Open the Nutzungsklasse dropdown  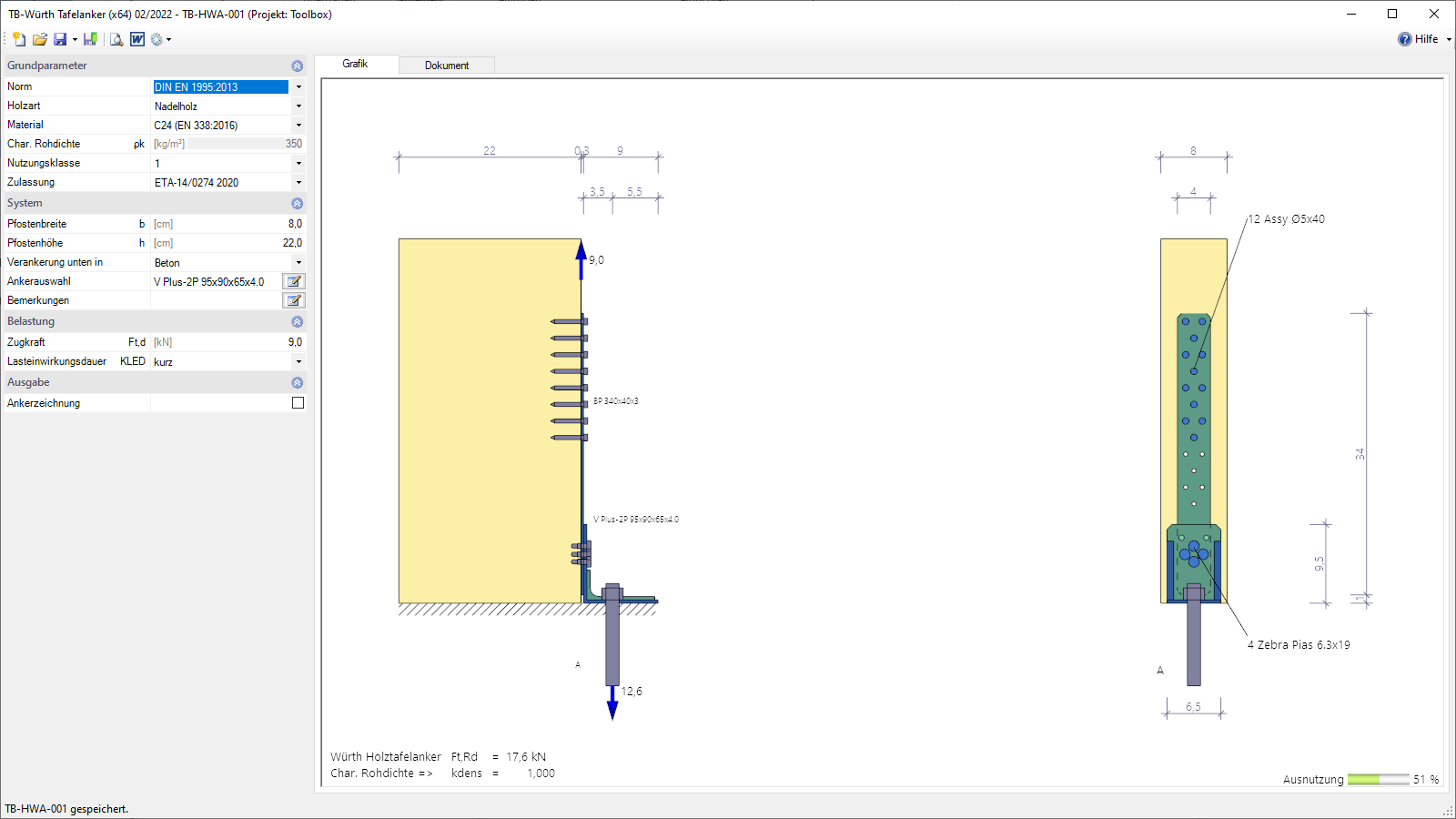coord(298,164)
